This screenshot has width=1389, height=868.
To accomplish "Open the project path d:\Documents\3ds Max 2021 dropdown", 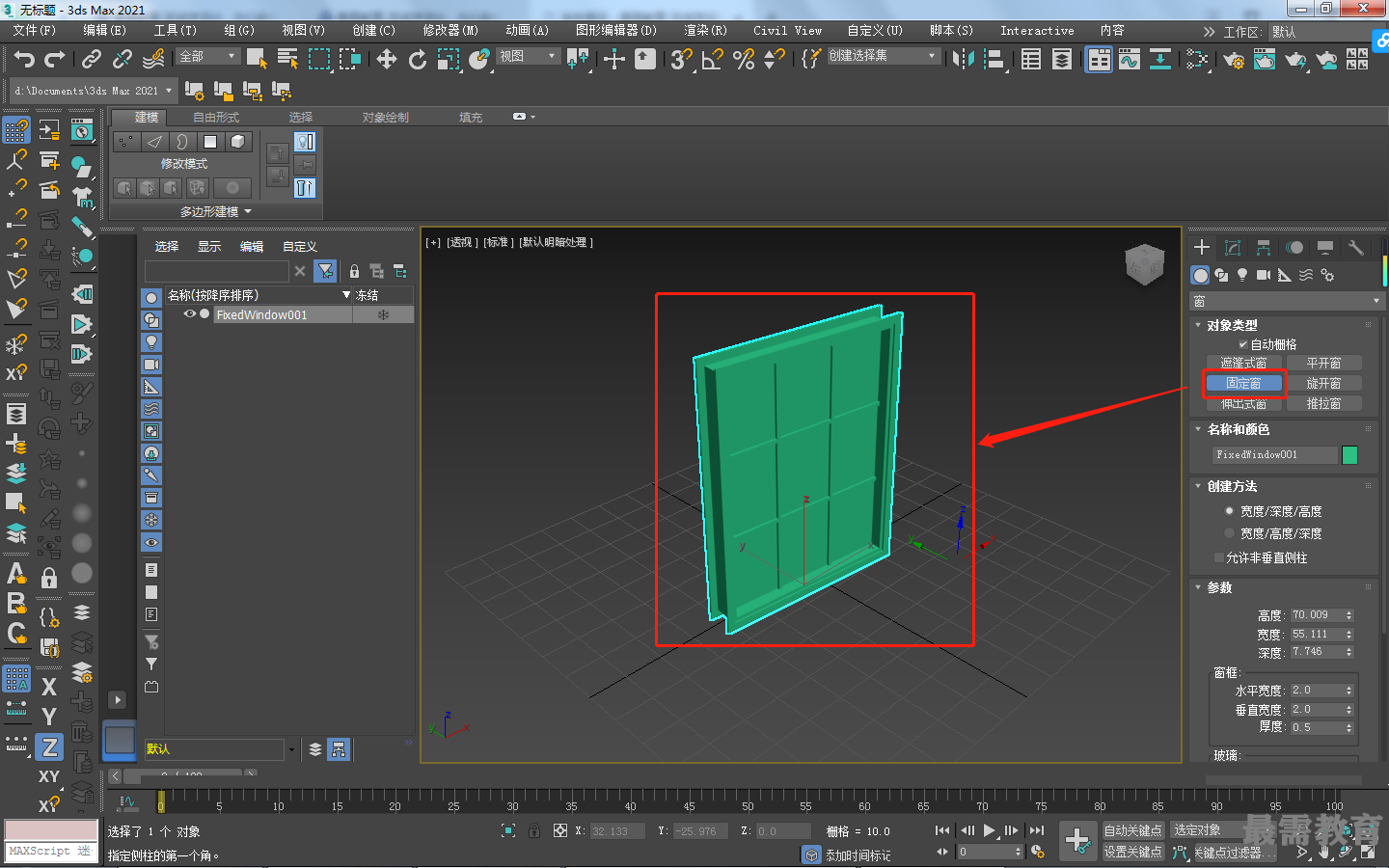I will [94, 91].
